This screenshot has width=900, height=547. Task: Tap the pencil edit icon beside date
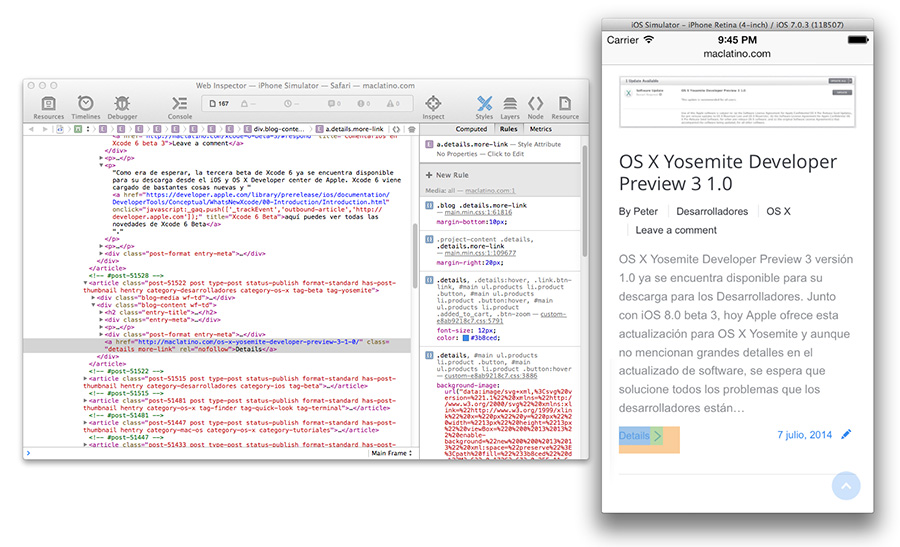[x=846, y=435]
